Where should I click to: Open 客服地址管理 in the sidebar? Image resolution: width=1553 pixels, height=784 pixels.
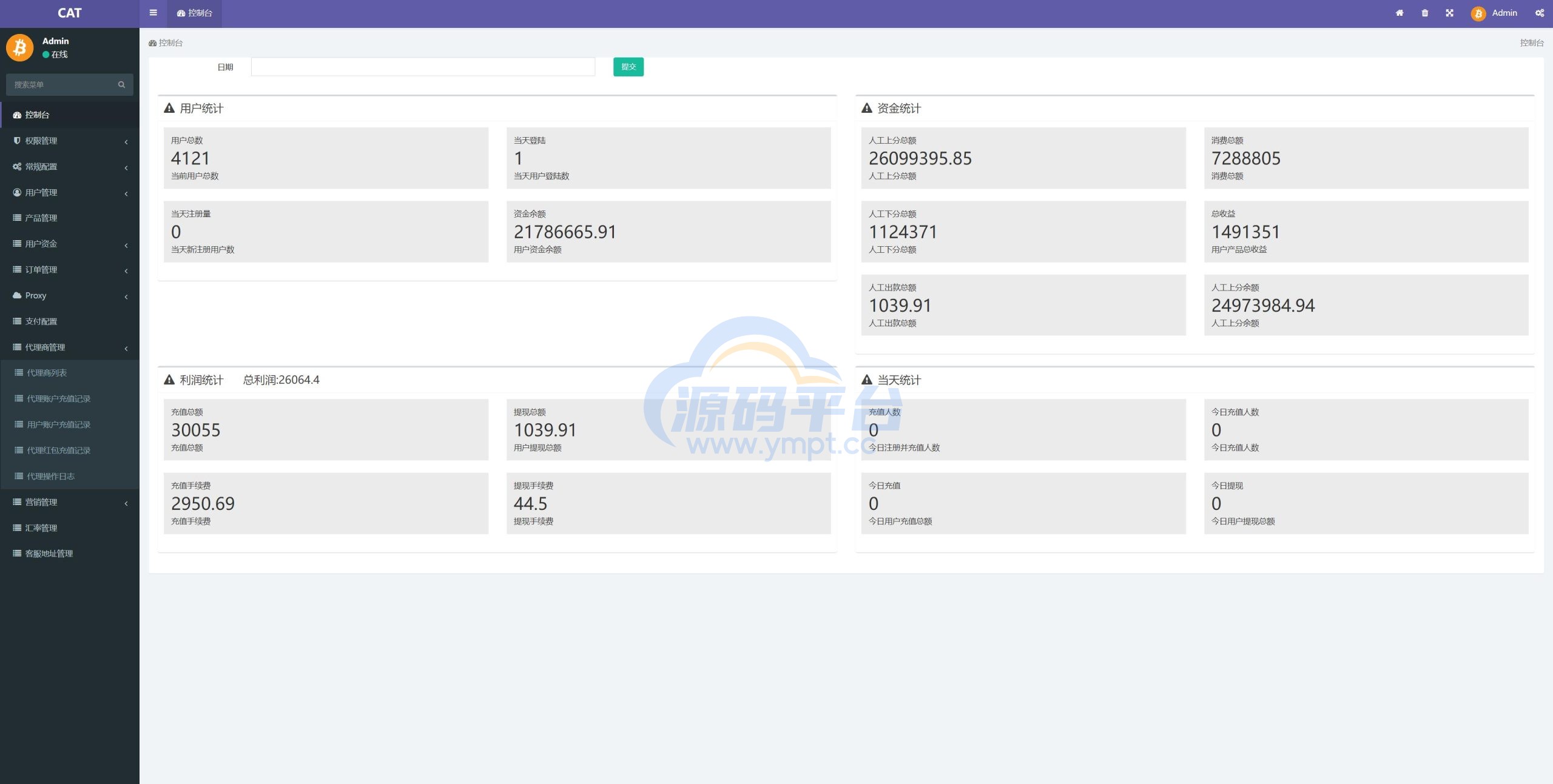70,554
